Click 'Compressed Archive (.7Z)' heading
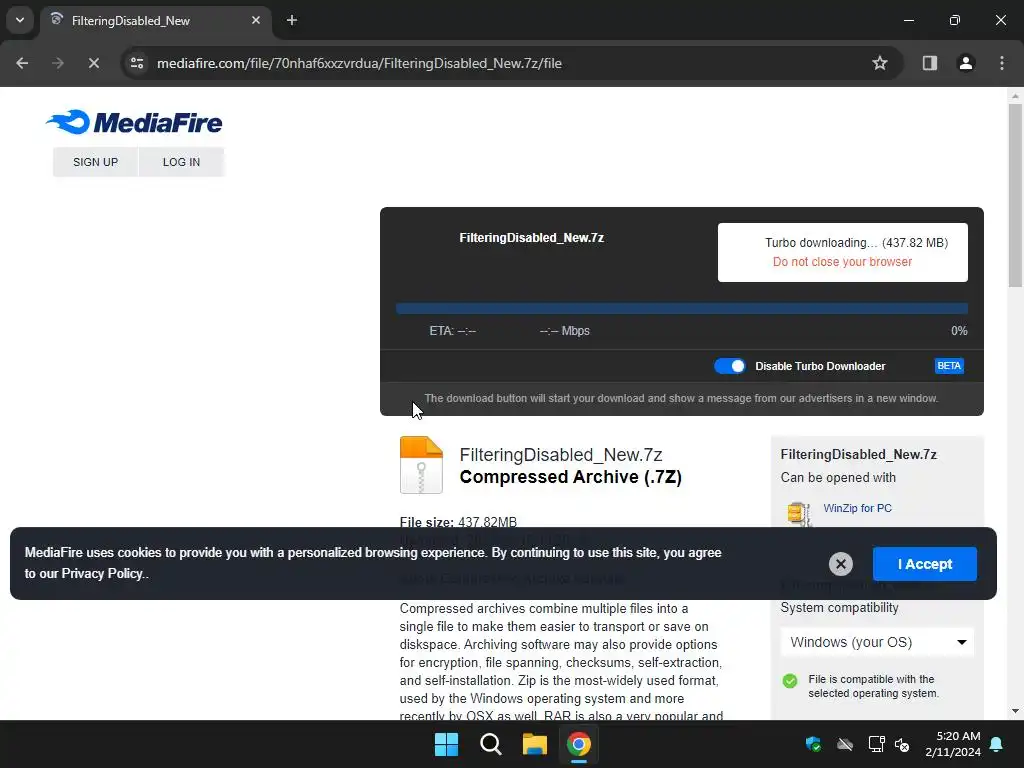The image size is (1024, 768). click(x=571, y=477)
